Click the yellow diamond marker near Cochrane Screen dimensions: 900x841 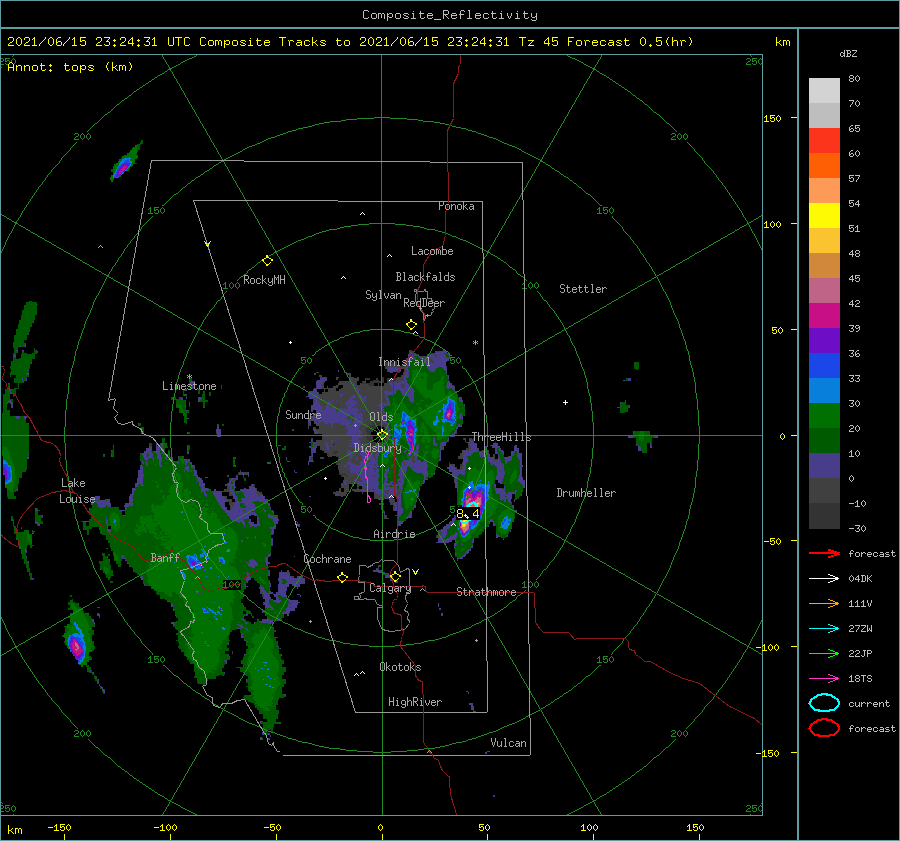(x=343, y=578)
